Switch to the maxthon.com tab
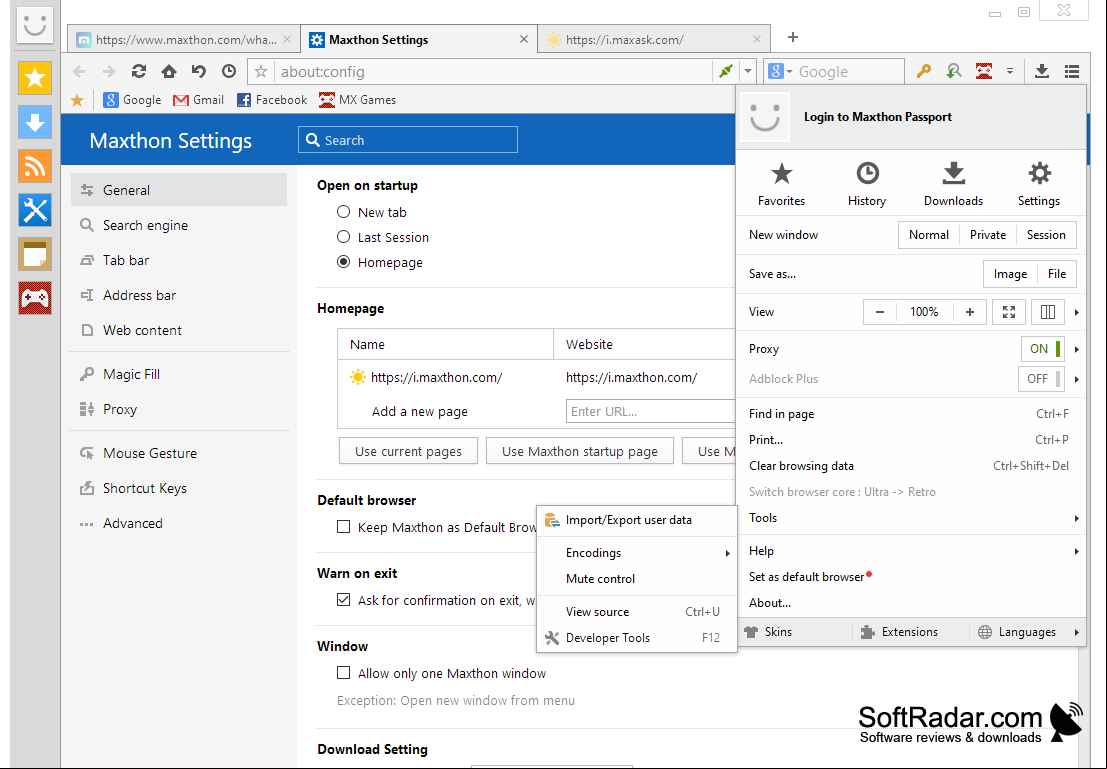 (184, 40)
